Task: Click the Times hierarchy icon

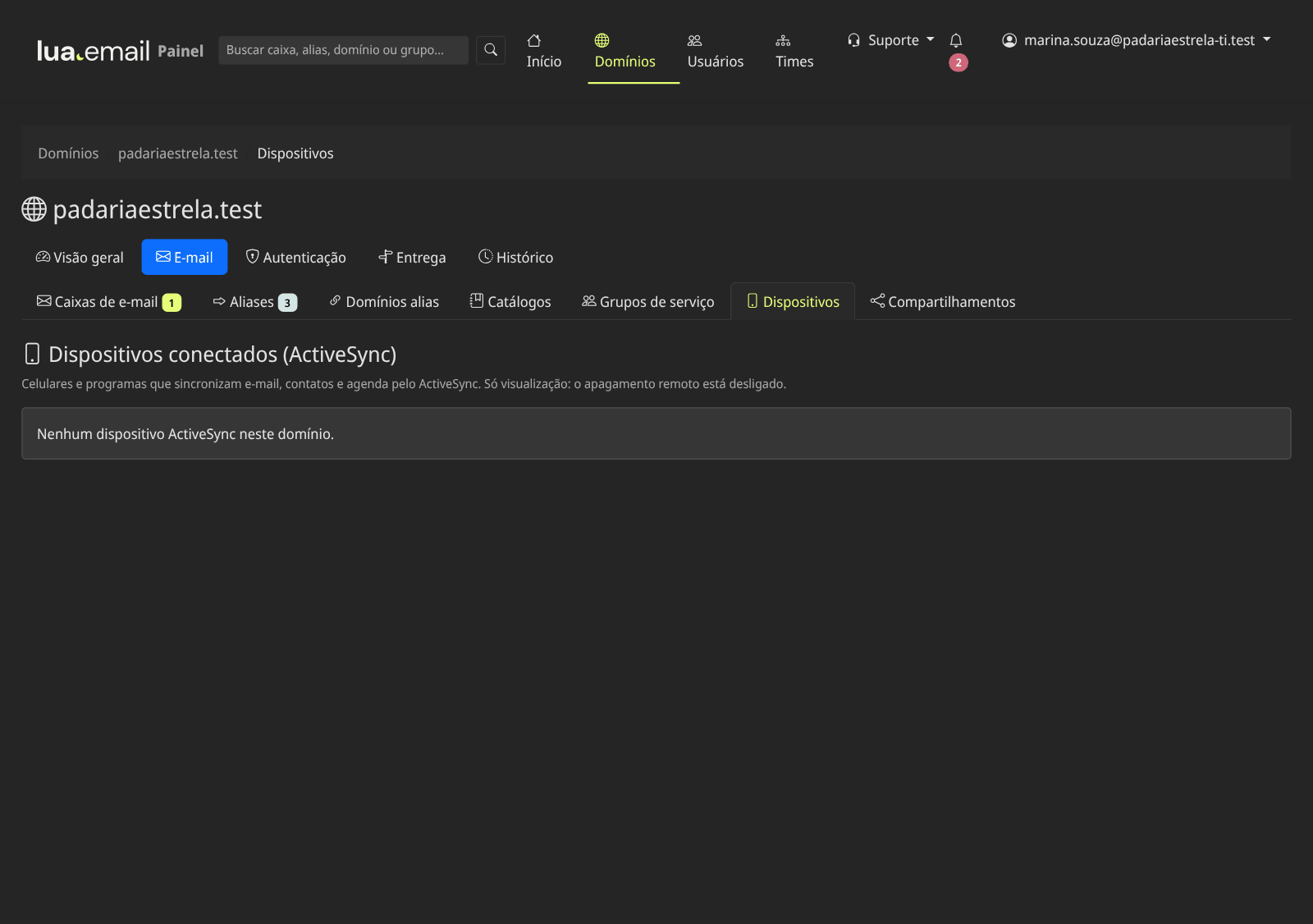Action: (x=783, y=40)
